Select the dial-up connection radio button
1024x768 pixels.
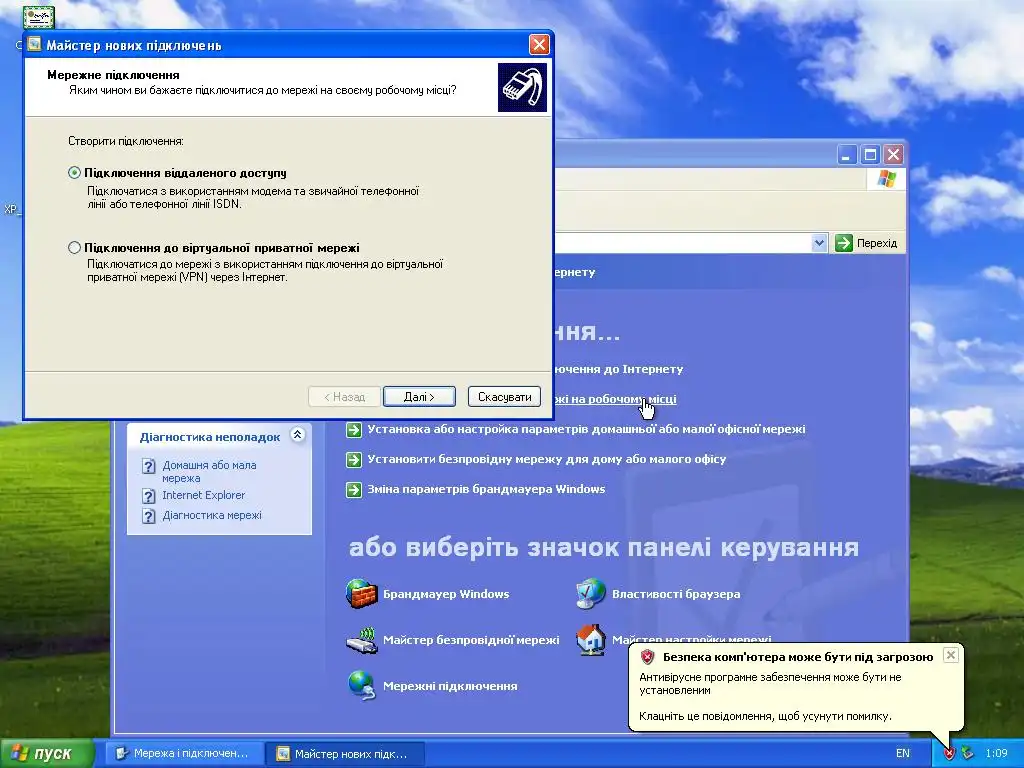click(x=74, y=173)
